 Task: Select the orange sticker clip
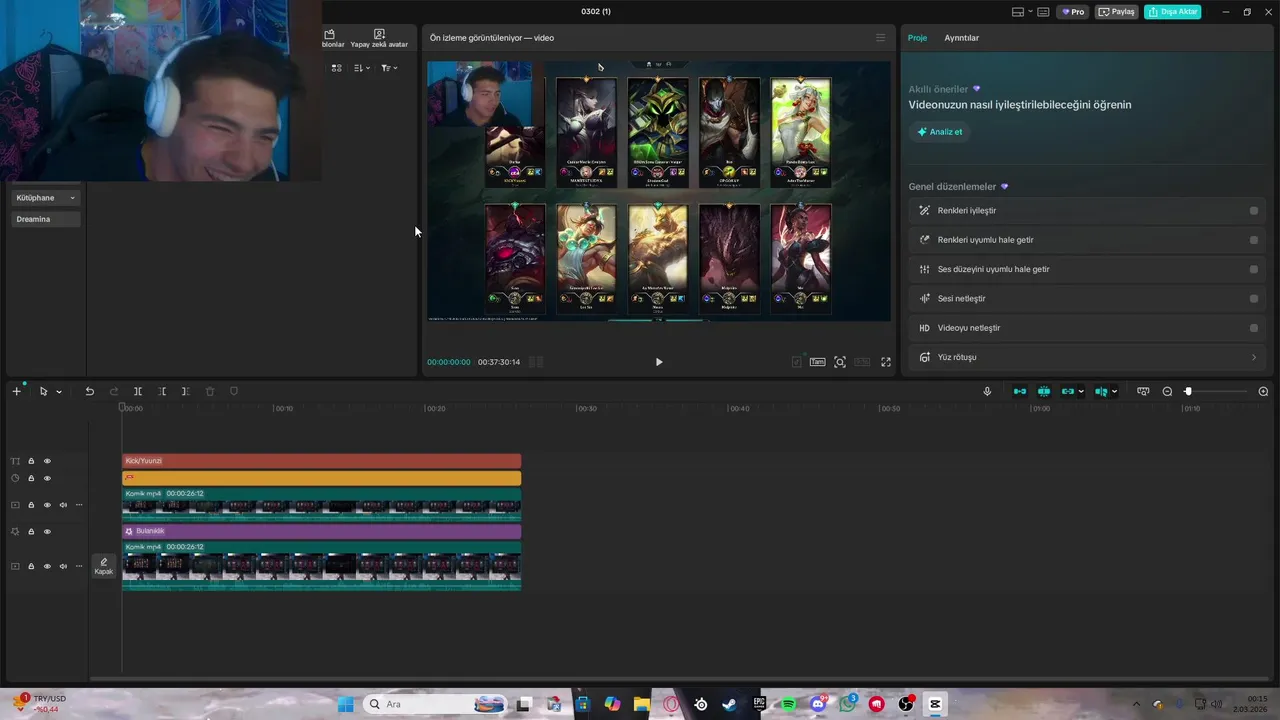[x=321, y=478]
